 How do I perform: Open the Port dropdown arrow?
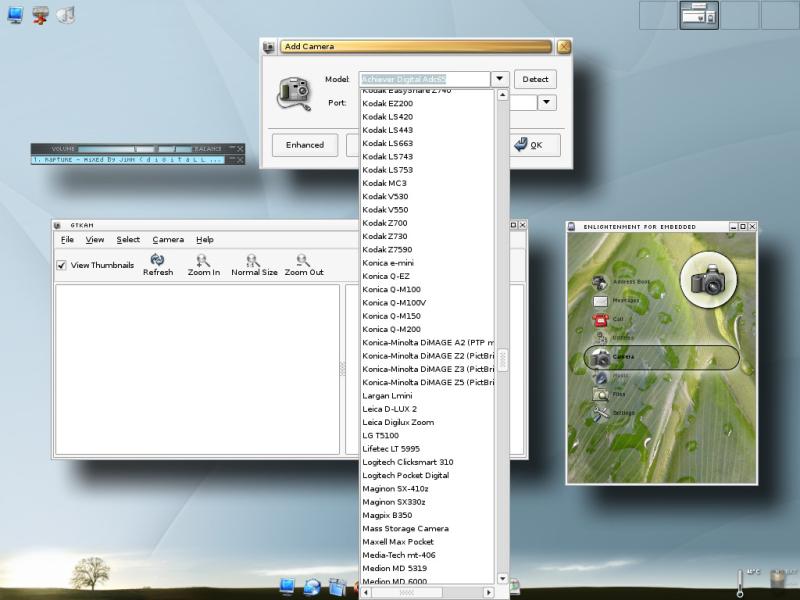tap(546, 102)
